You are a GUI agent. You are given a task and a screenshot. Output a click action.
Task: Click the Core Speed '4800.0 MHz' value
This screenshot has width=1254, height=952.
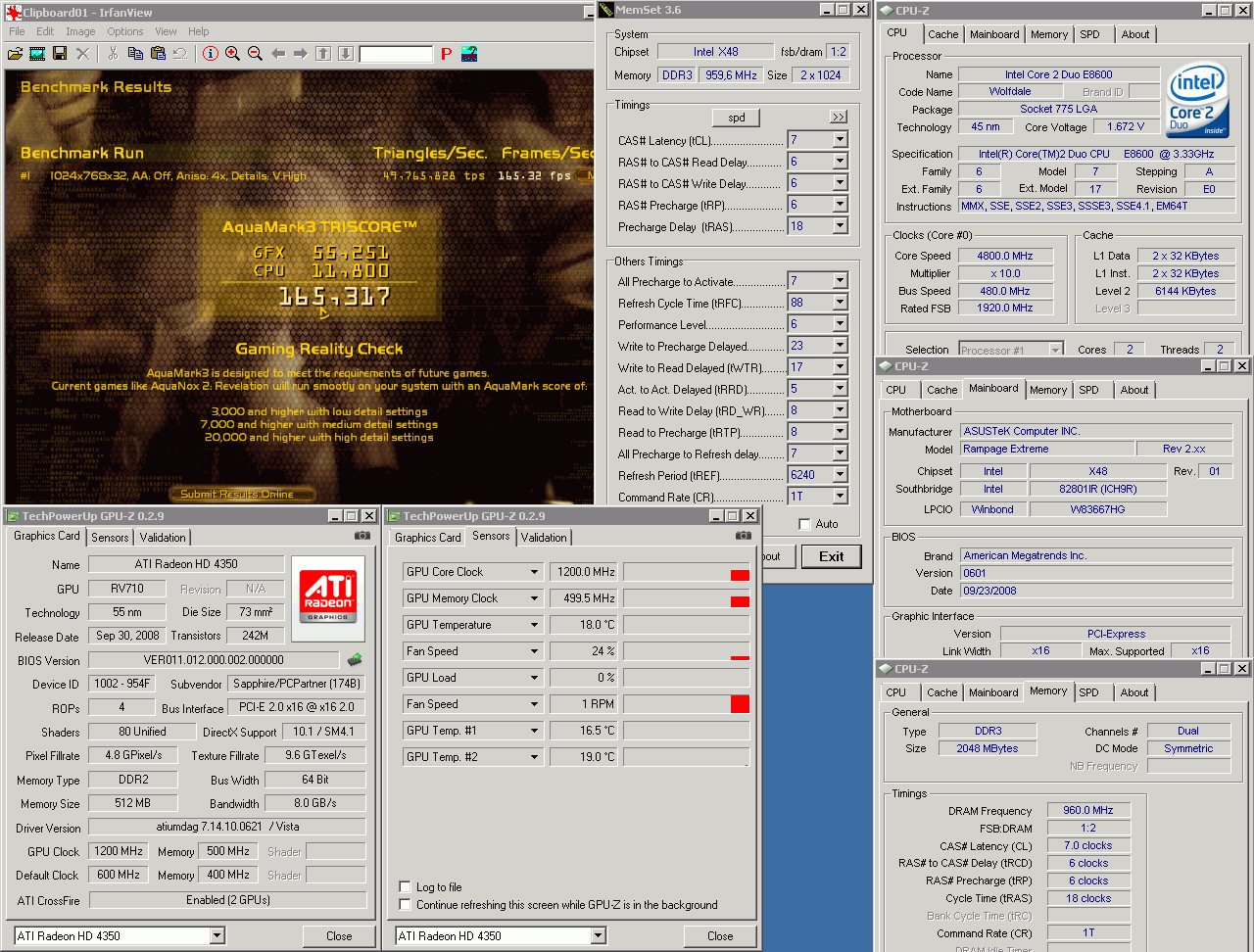1004,256
